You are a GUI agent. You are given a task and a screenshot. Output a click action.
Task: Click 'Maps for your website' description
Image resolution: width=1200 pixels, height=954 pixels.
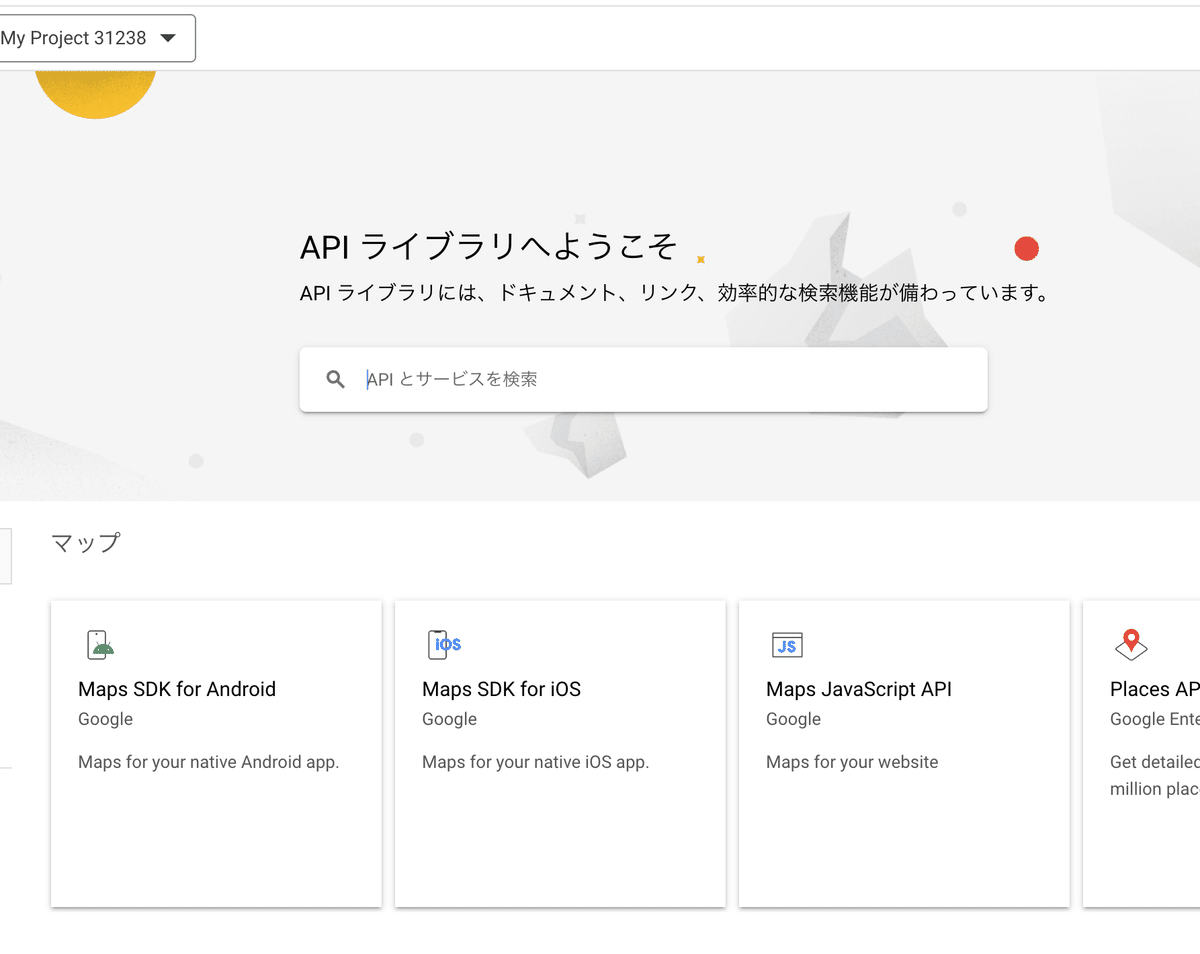coord(852,762)
